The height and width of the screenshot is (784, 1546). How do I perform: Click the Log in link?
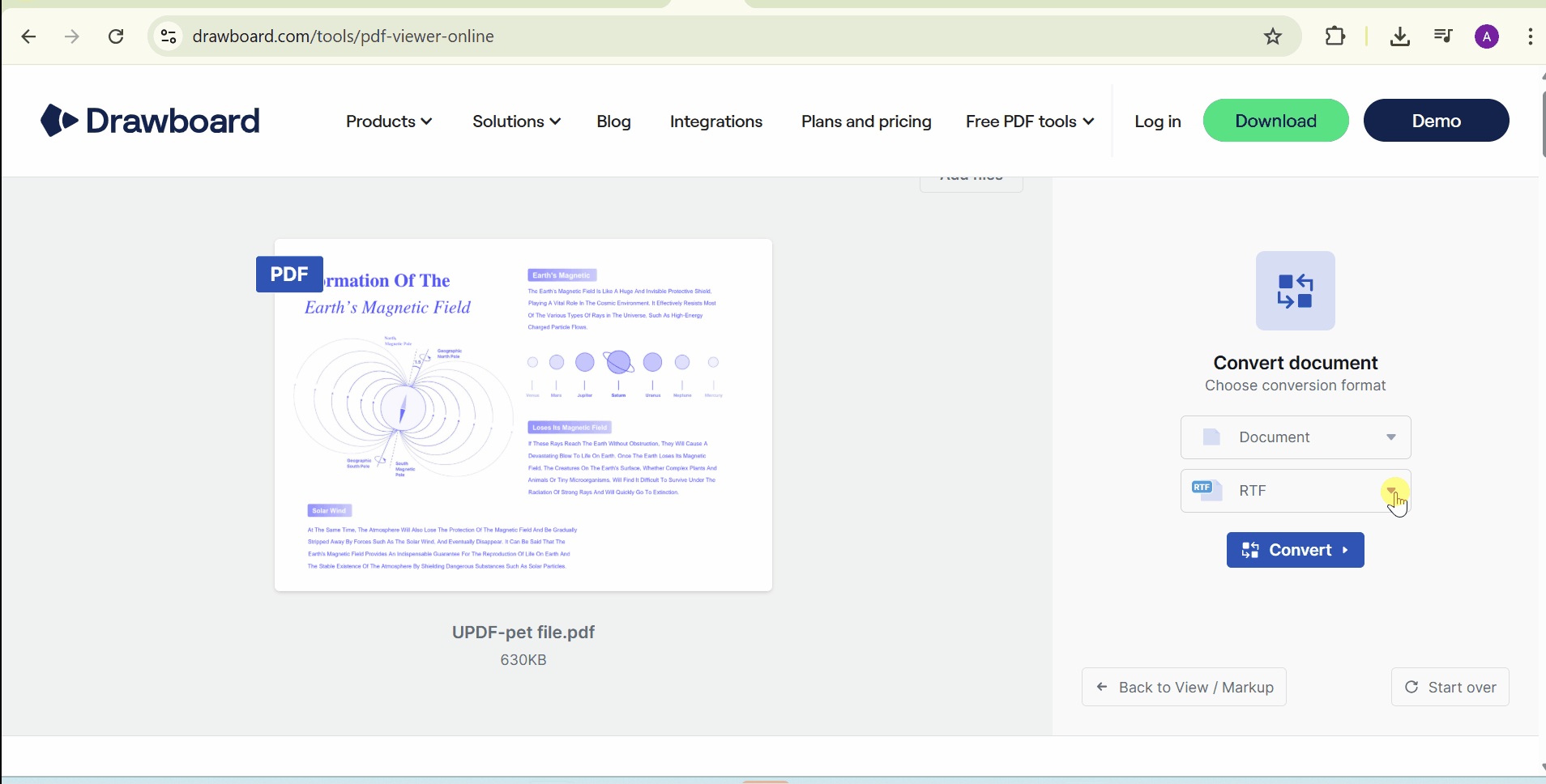(1158, 121)
